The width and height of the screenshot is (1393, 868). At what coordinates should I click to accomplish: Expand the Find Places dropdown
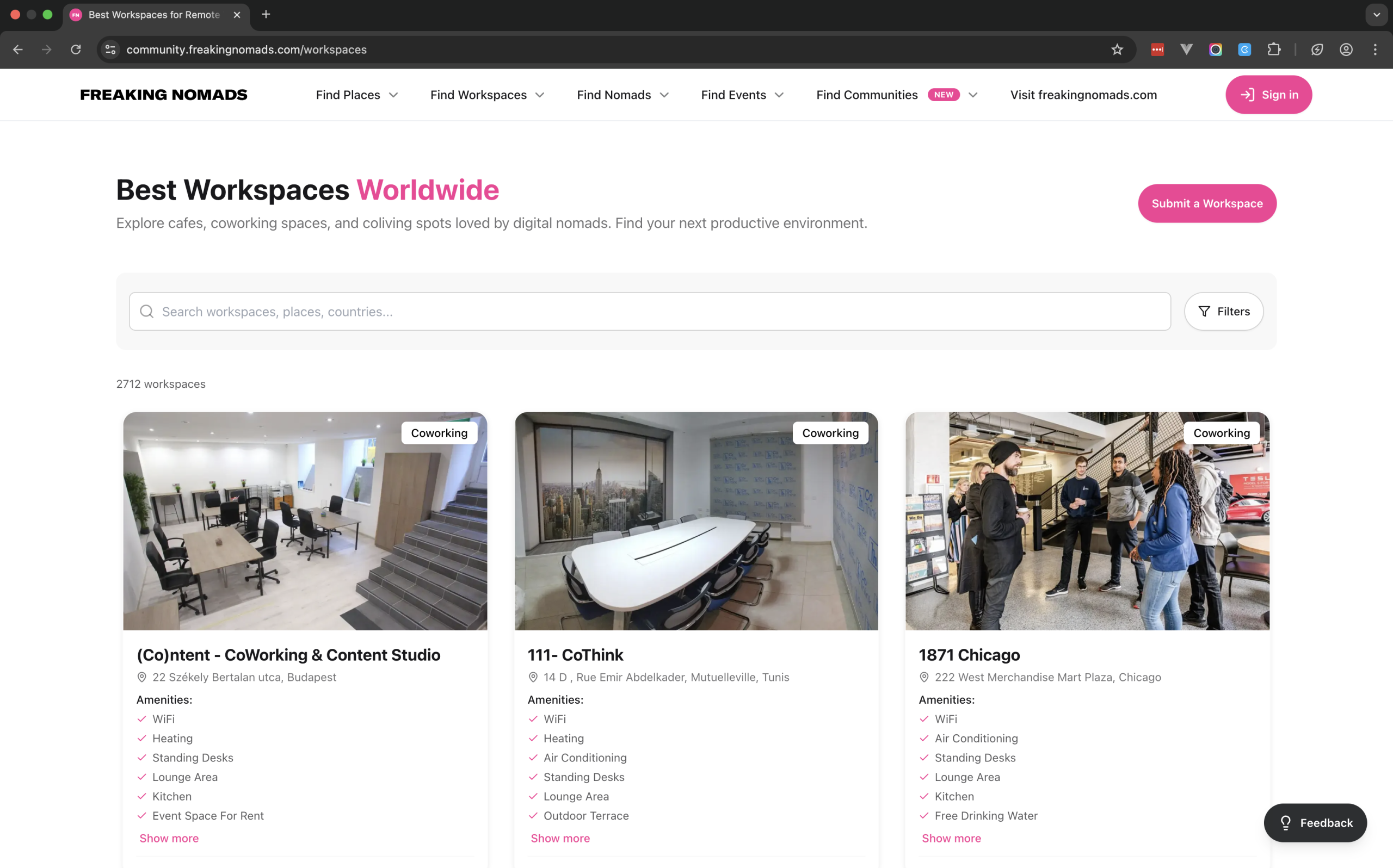pyautogui.click(x=356, y=95)
